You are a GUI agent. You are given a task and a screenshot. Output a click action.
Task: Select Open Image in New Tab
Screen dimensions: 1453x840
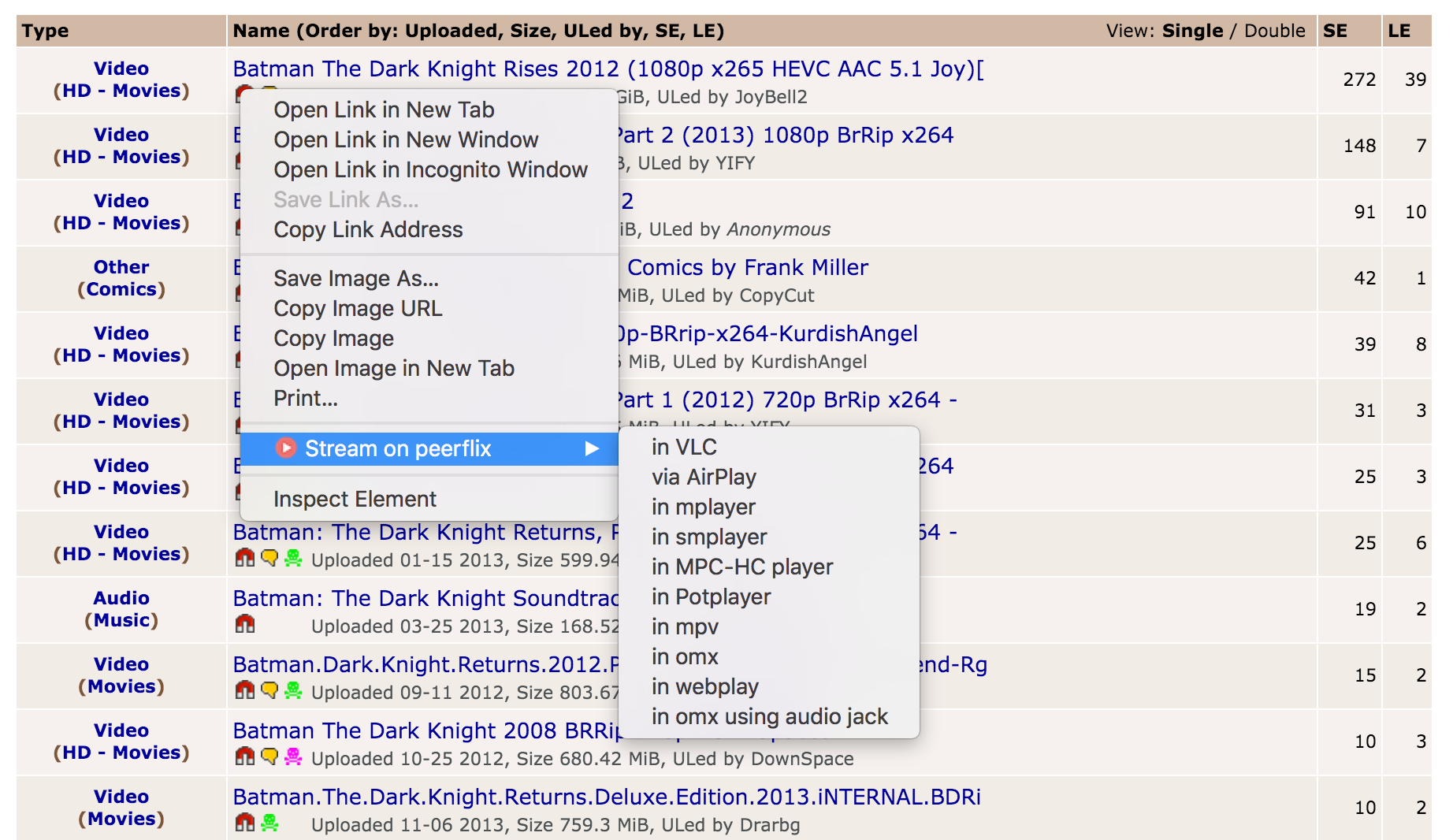[x=429, y=368]
